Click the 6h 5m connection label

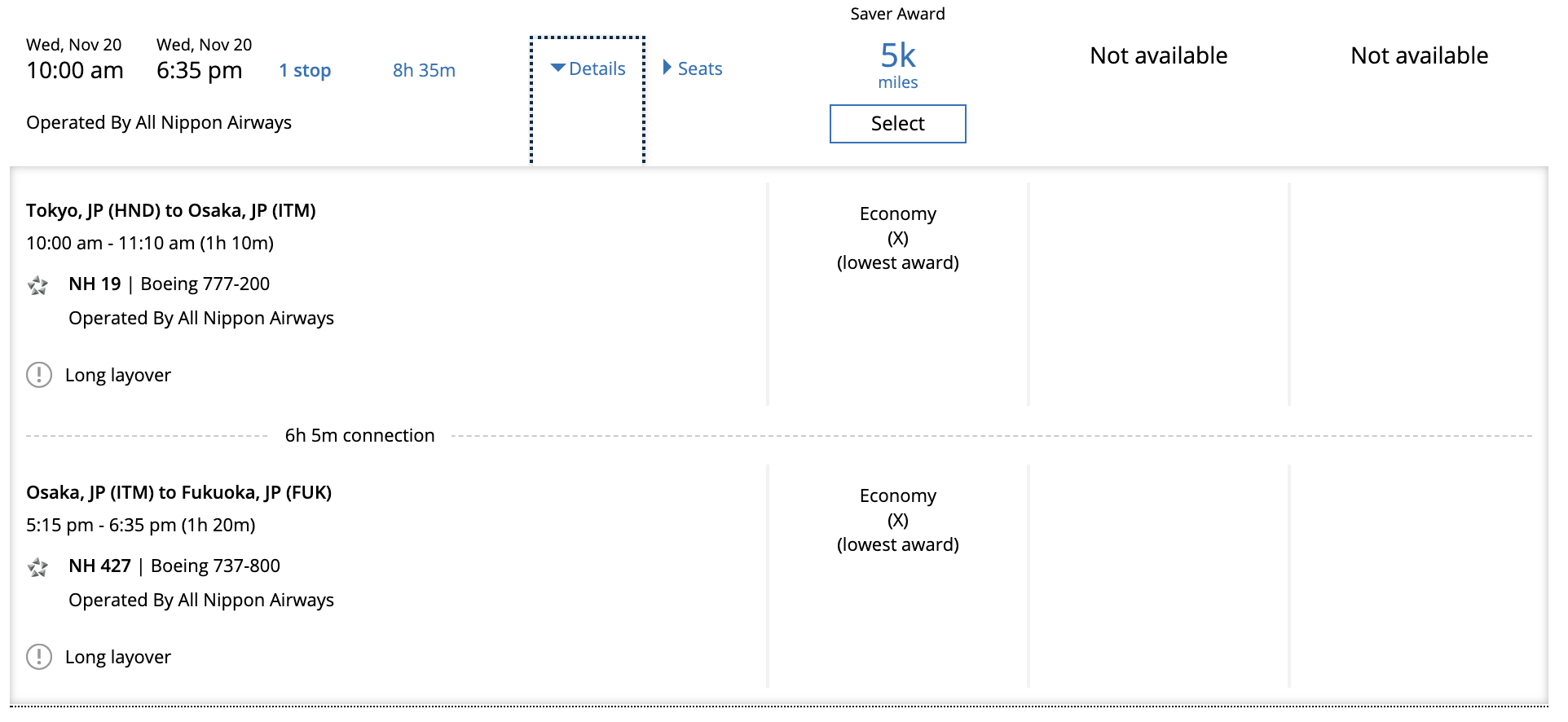click(359, 435)
